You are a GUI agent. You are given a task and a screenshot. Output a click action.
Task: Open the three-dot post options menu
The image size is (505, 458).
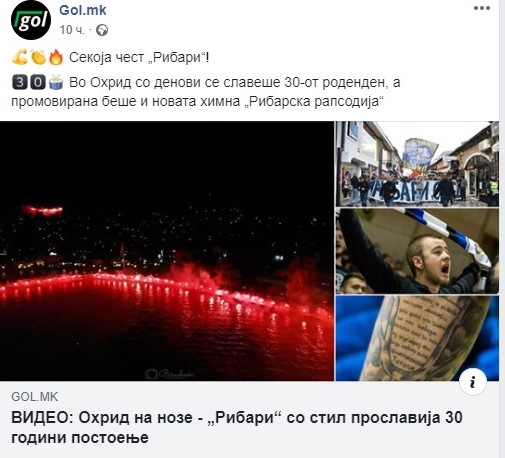coord(482,9)
